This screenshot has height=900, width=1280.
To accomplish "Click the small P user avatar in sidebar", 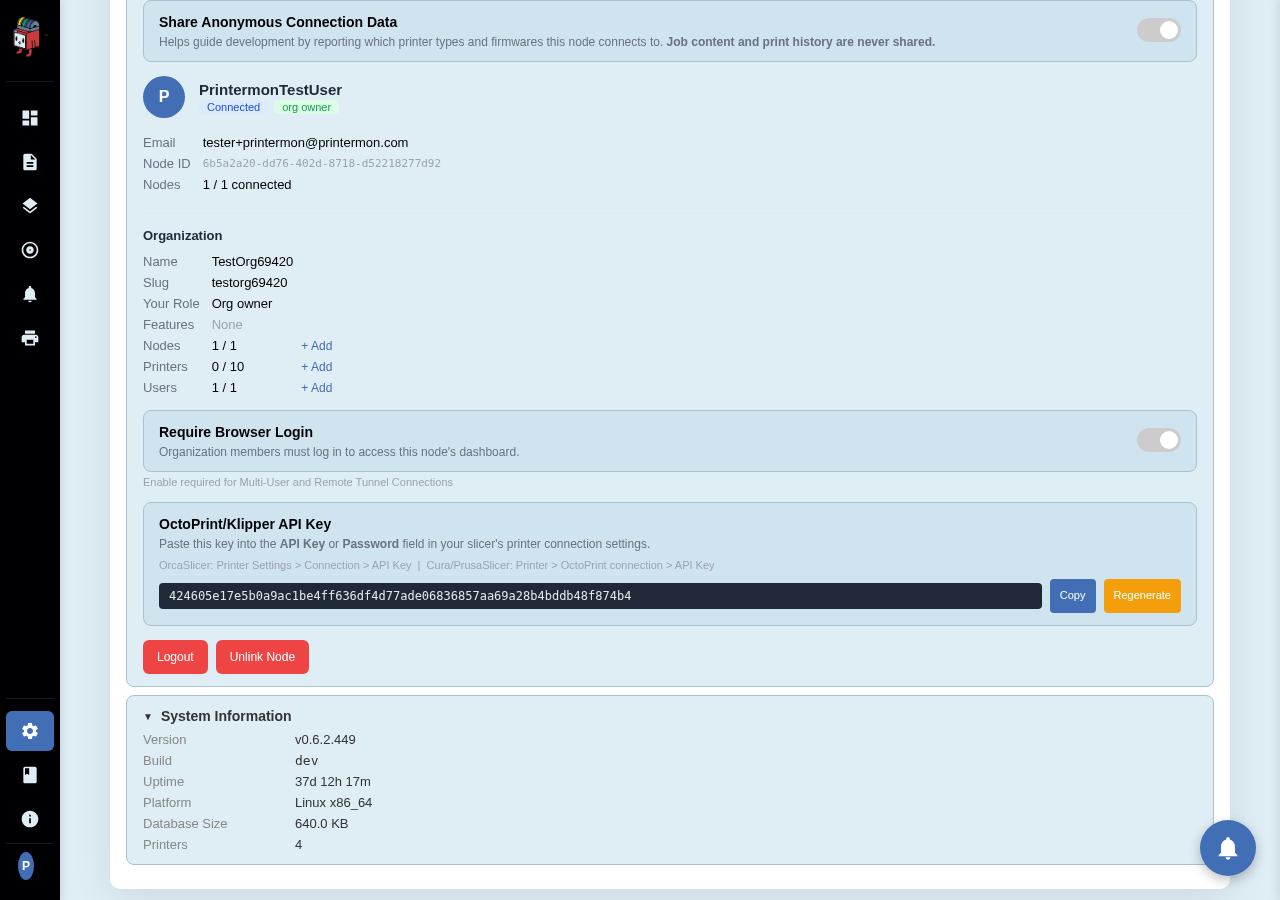I will tap(26, 866).
